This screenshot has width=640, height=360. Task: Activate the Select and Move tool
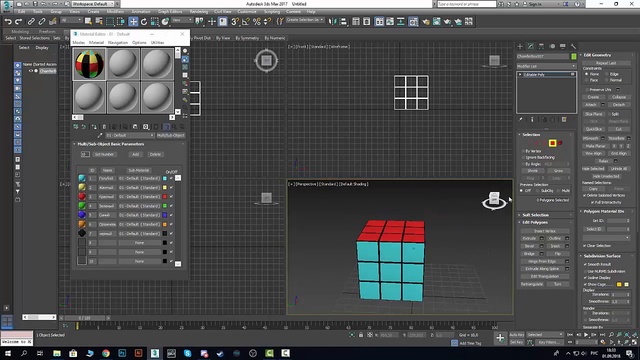click(x=133, y=22)
